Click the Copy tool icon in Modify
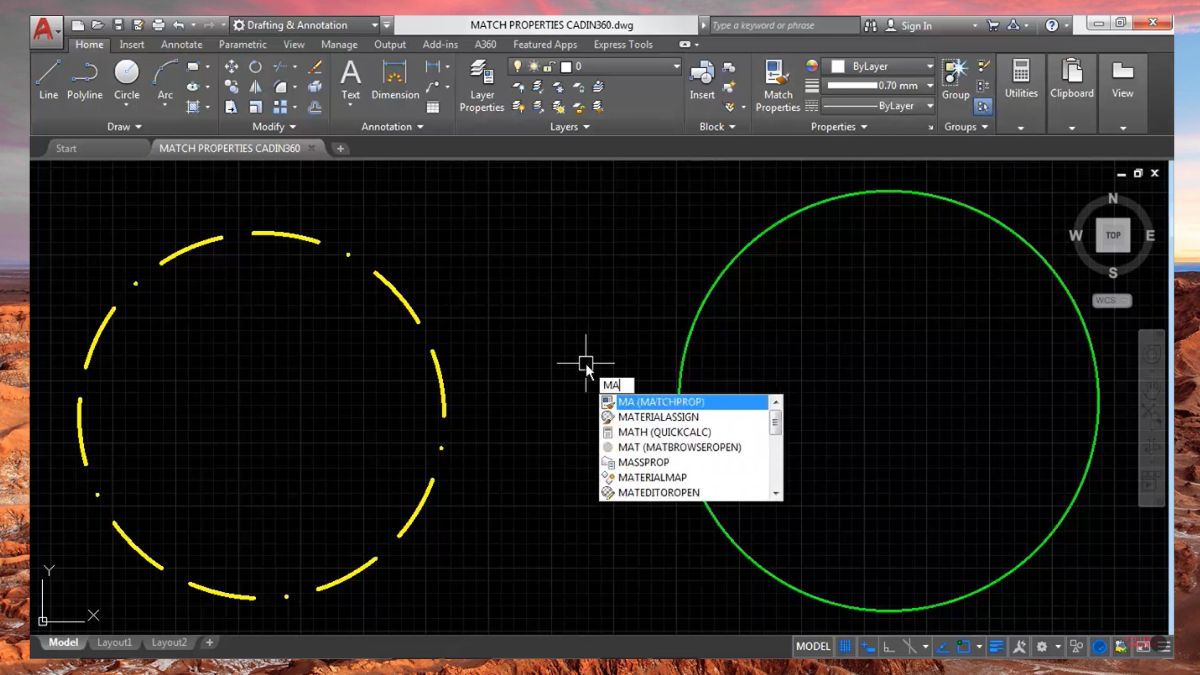This screenshot has width=1200, height=675. click(x=231, y=87)
